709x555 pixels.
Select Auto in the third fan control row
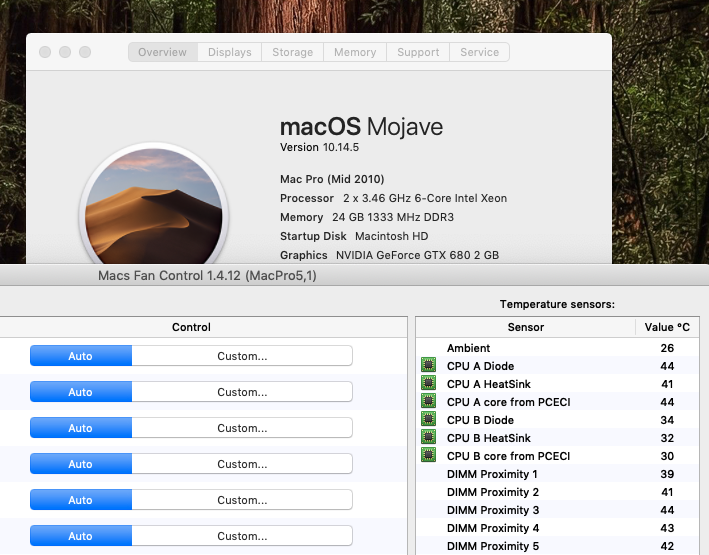point(81,428)
